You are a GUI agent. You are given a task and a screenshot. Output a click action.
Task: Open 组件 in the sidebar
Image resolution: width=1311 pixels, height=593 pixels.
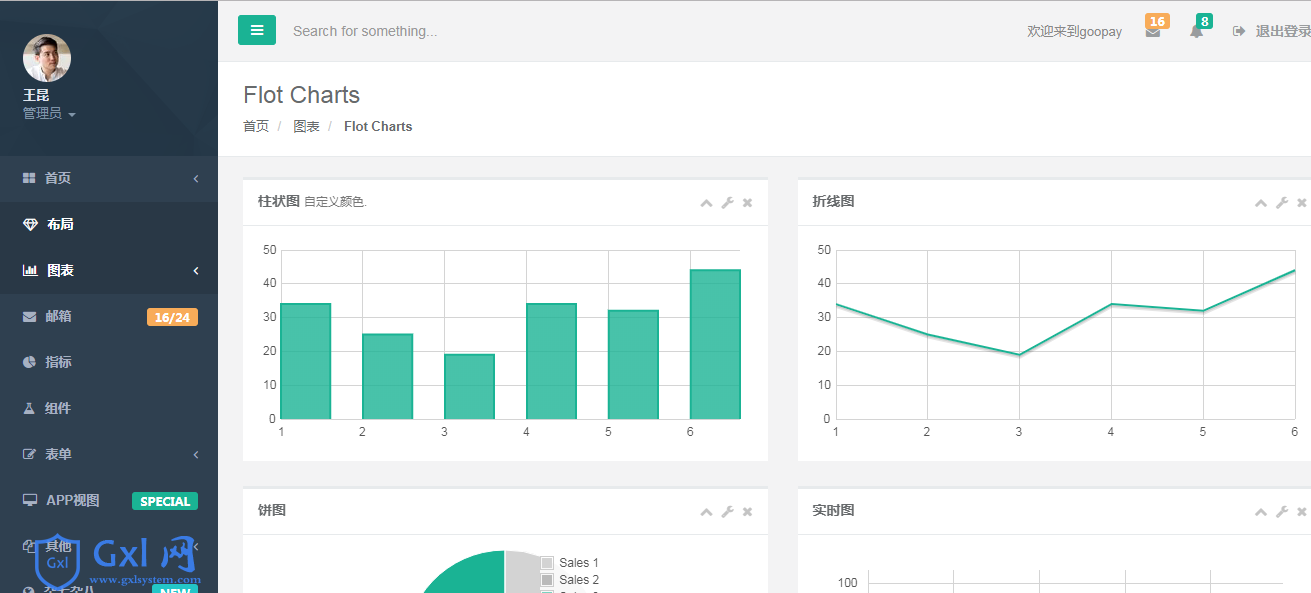point(58,408)
